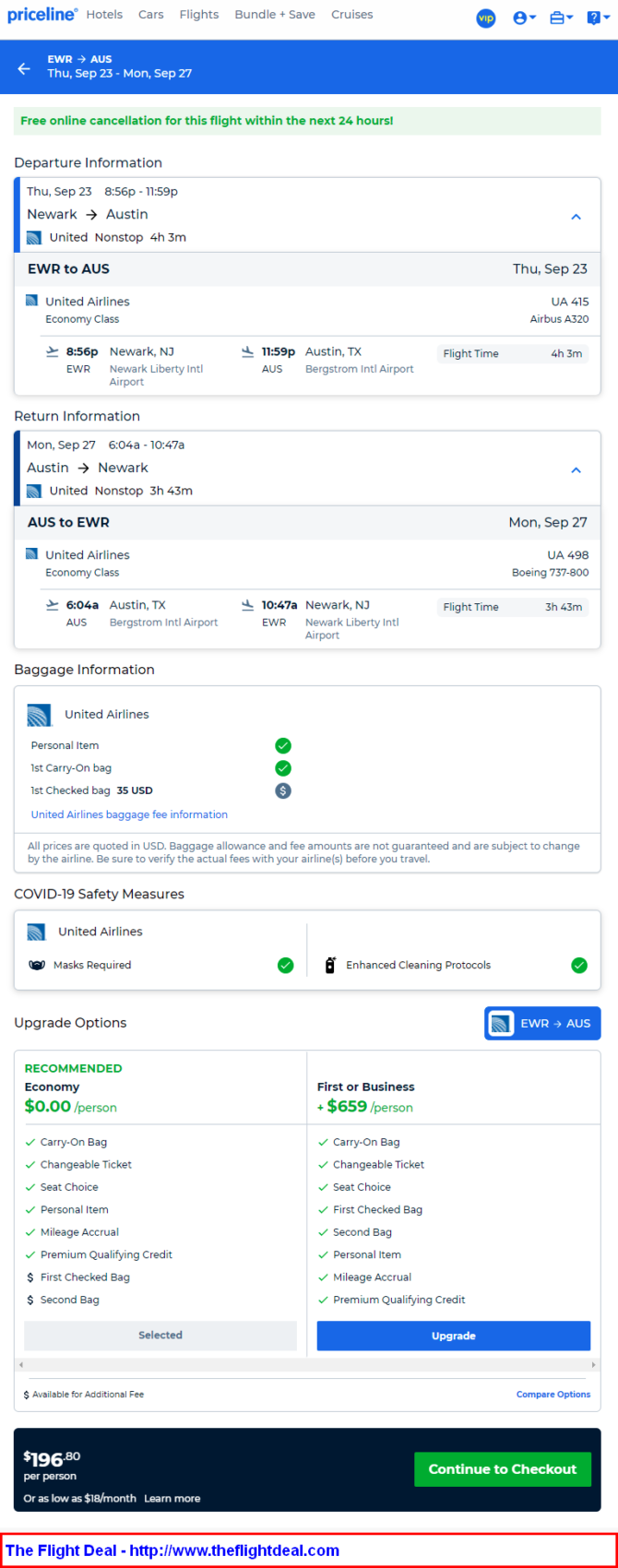The height and width of the screenshot is (1568, 618).
Task: Click the free online cancellation notice
Action: 307,121
